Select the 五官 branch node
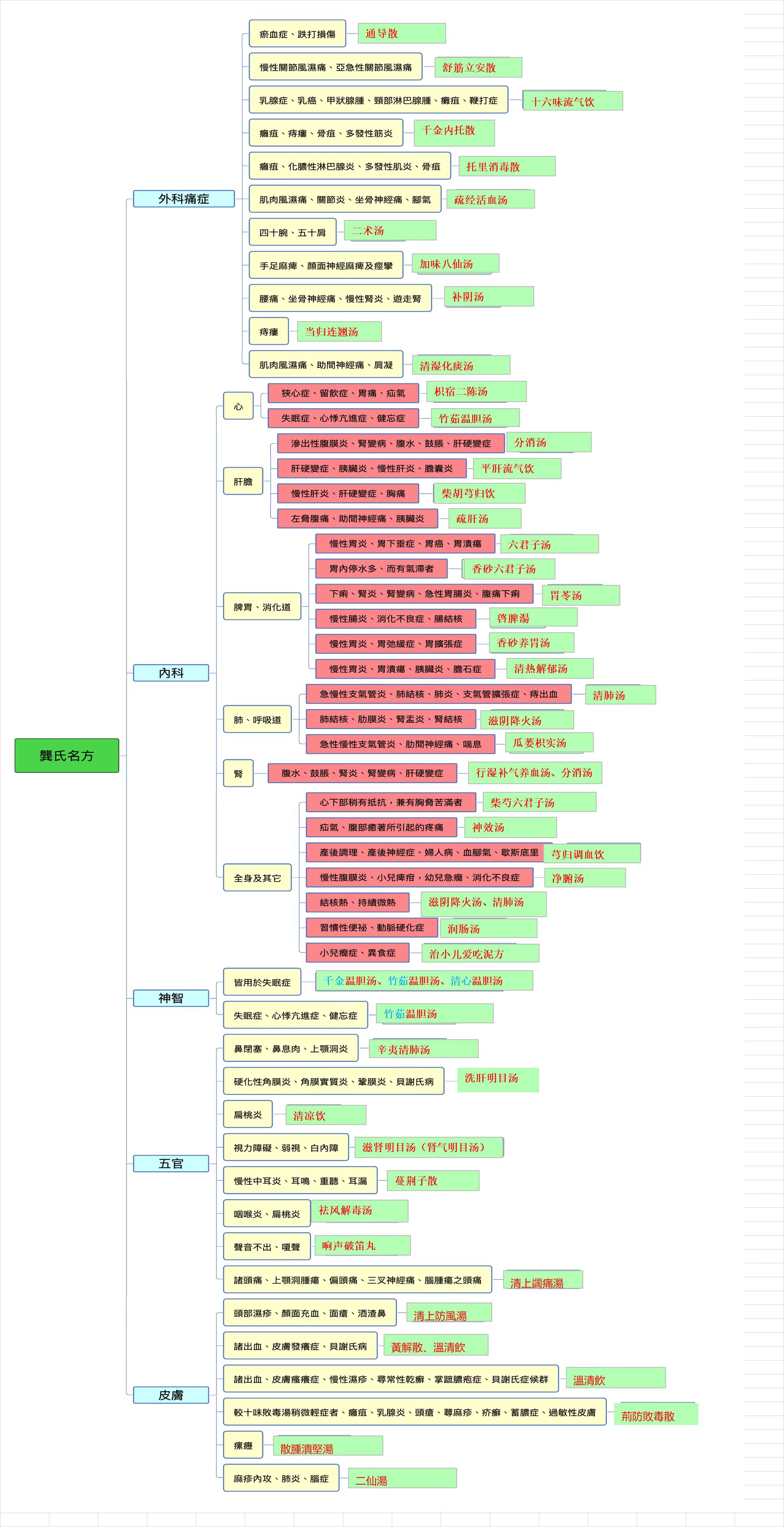The height and width of the screenshot is (1527, 784). click(171, 1164)
